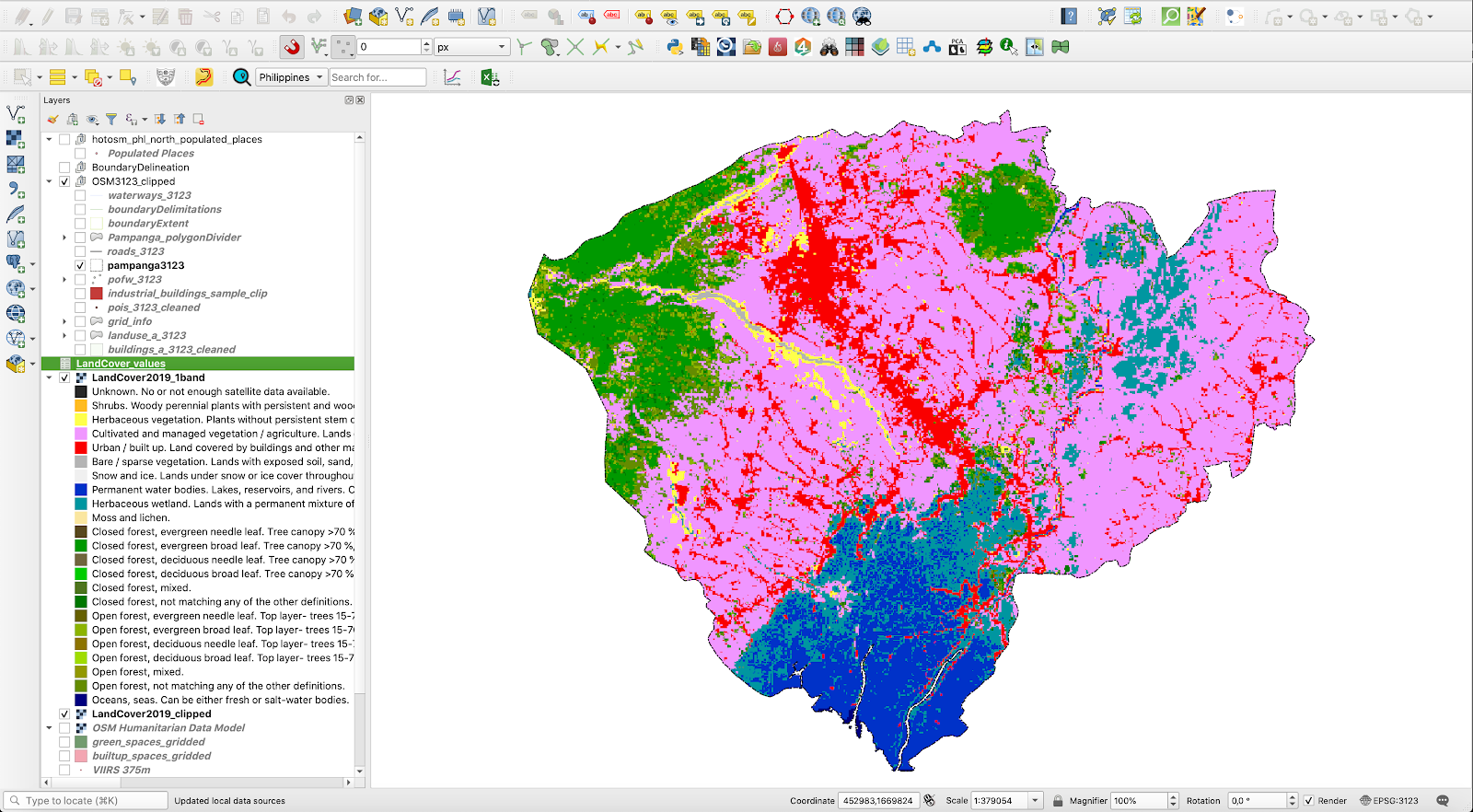Open the help book icon
This screenshot has width=1473, height=812.
(1069, 17)
